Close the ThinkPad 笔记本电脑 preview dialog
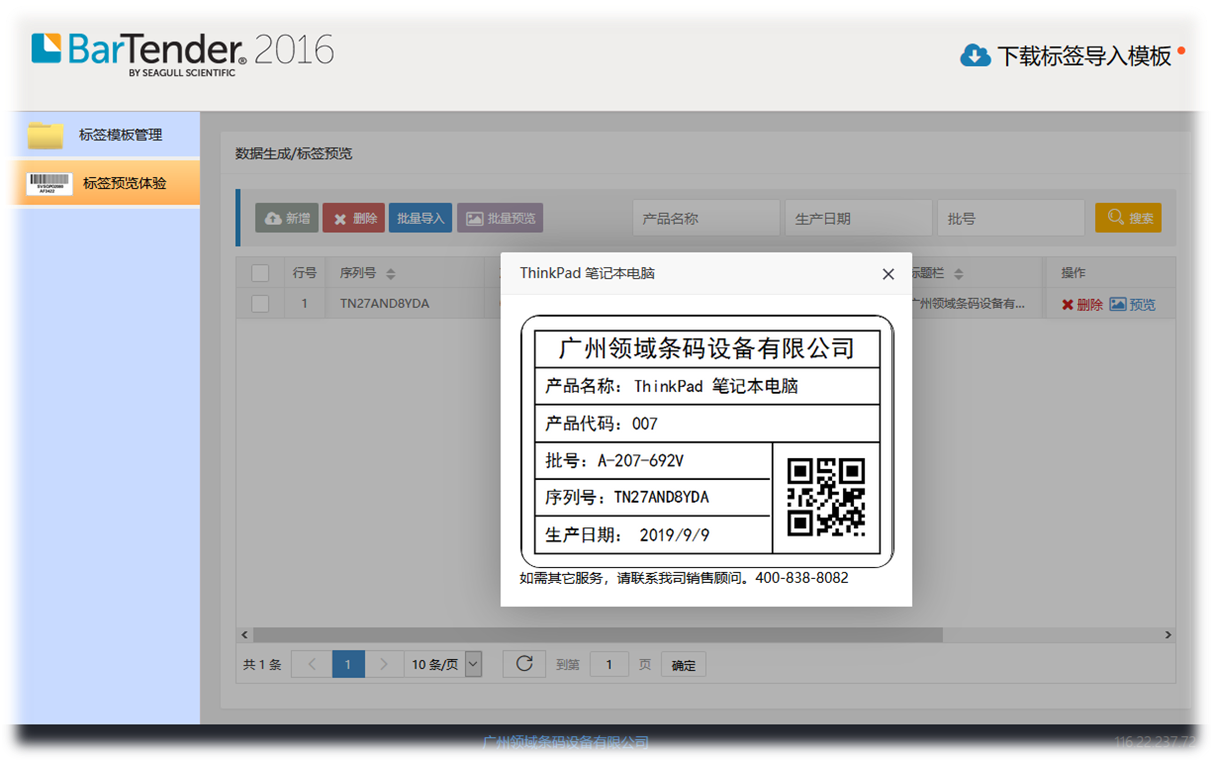The image size is (1213, 761). tap(888, 274)
